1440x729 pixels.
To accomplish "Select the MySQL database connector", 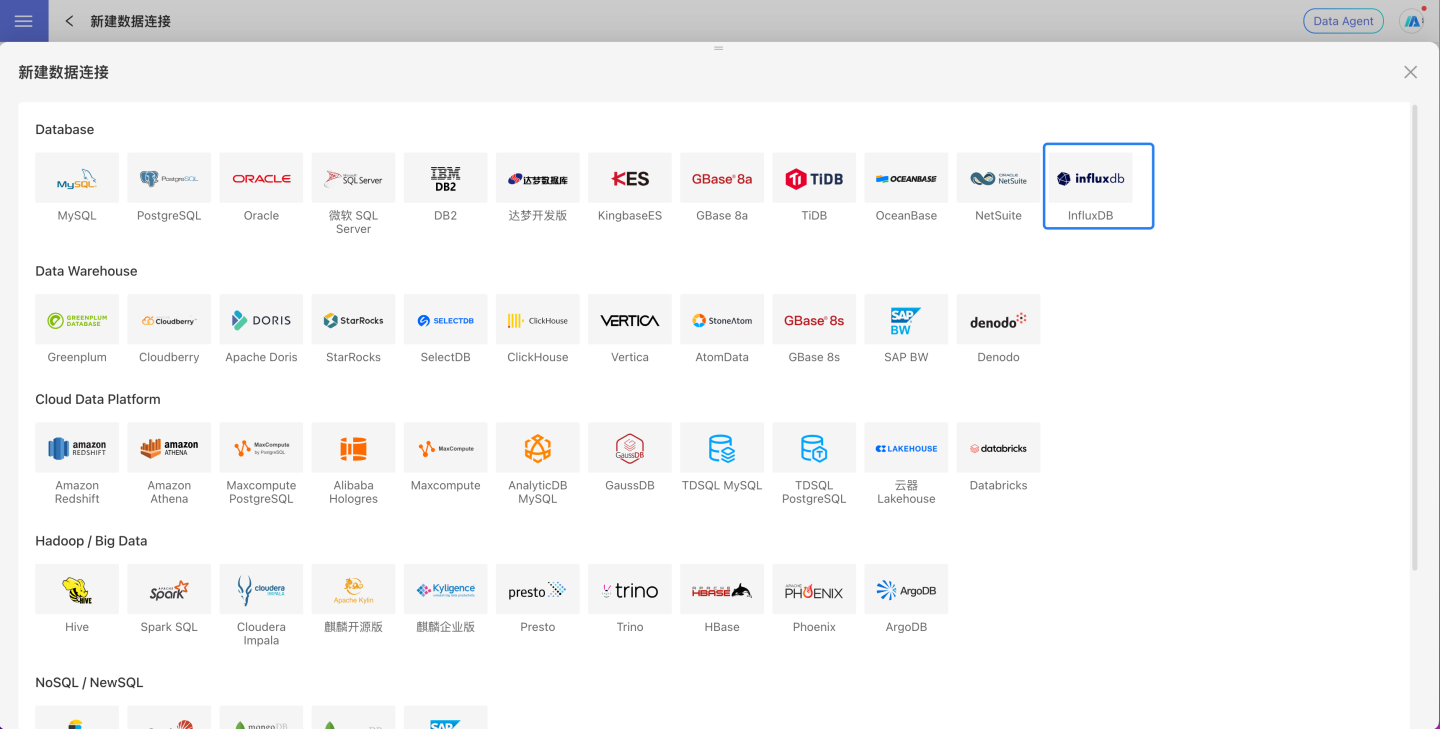I will (77, 179).
